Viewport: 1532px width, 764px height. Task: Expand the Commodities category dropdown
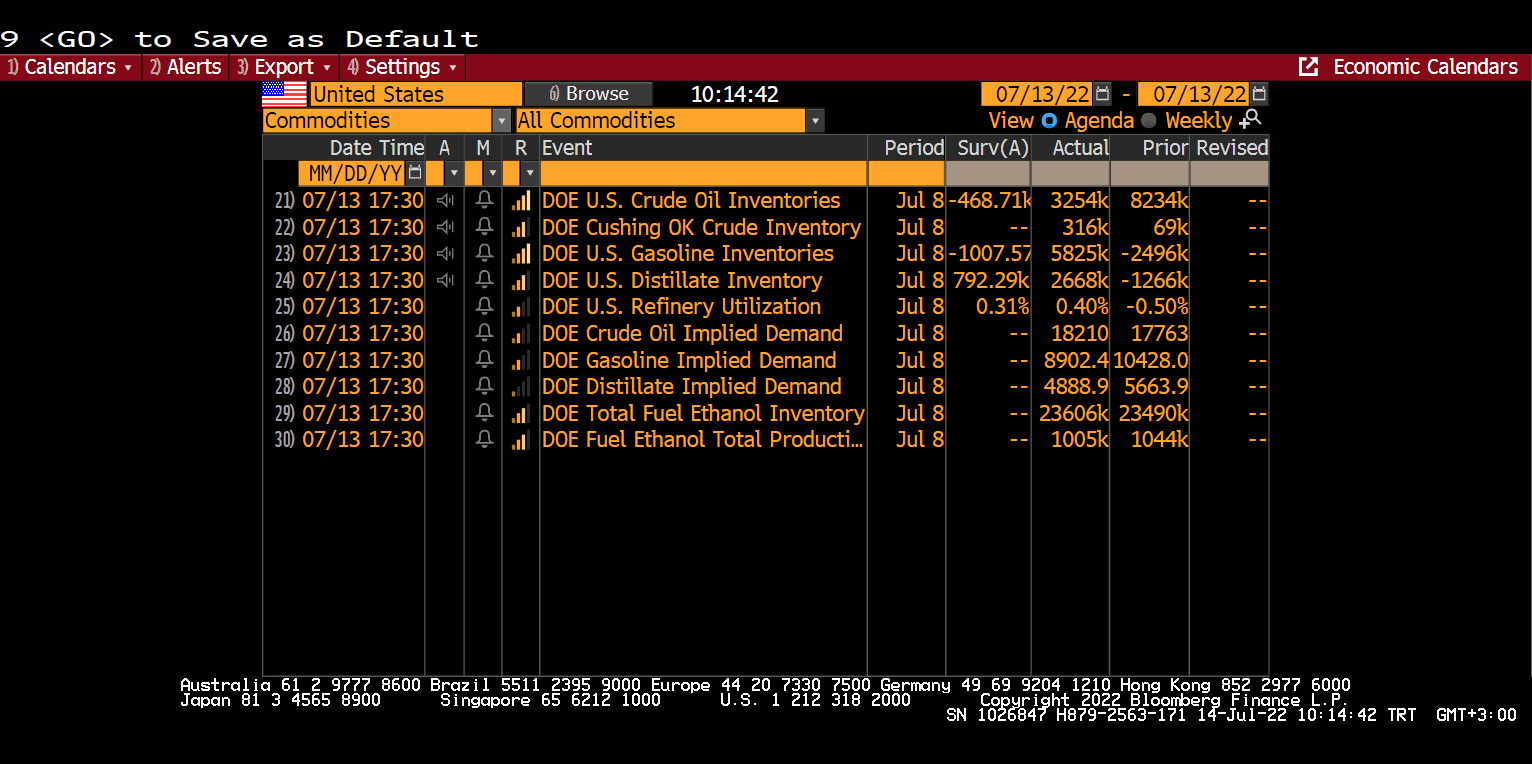(x=502, y=120)
